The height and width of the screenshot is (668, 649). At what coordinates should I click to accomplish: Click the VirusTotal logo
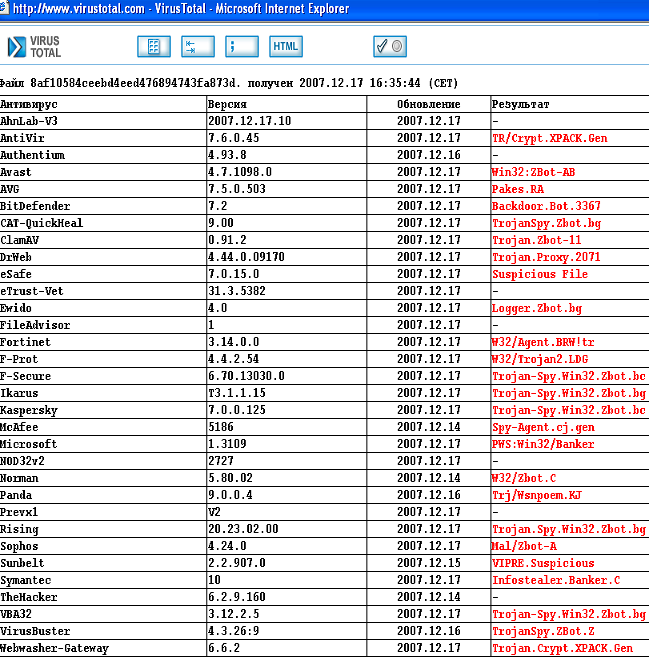click(x=35, y=46)
